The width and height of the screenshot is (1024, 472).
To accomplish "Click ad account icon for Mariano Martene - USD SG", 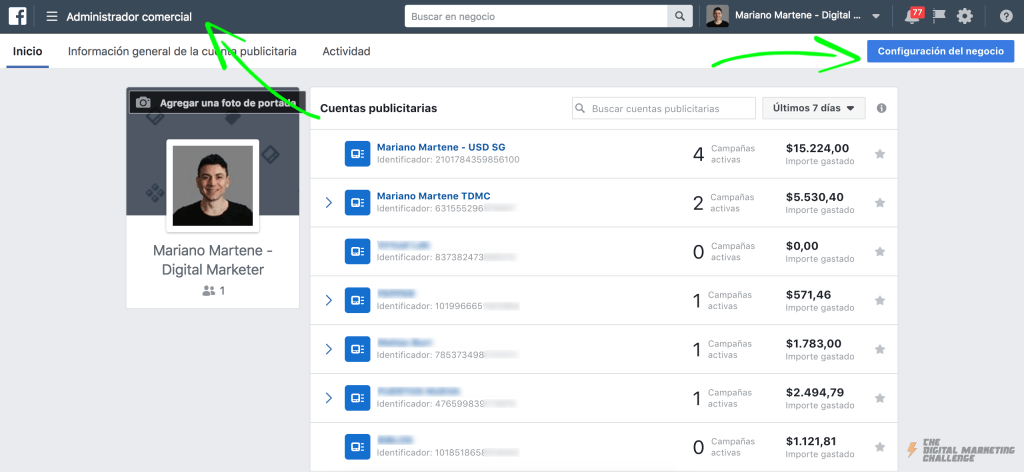I will pos(357,154).
